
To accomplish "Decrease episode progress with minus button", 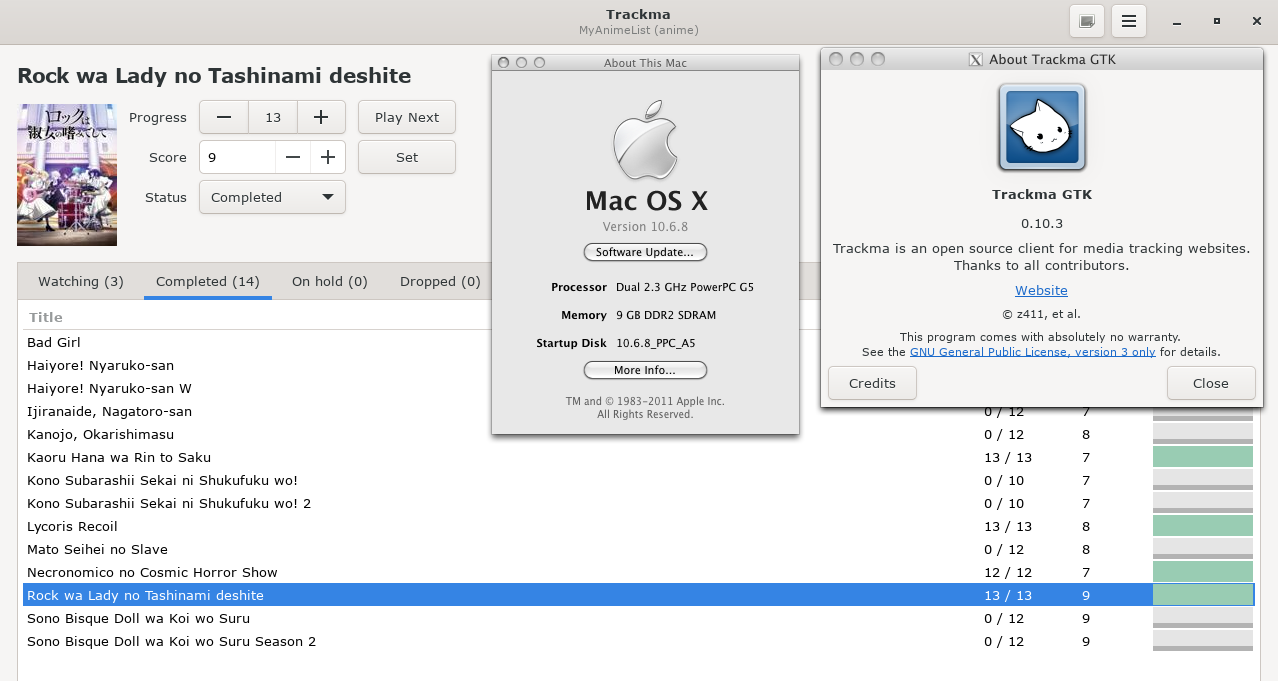I will click(224, 117).
